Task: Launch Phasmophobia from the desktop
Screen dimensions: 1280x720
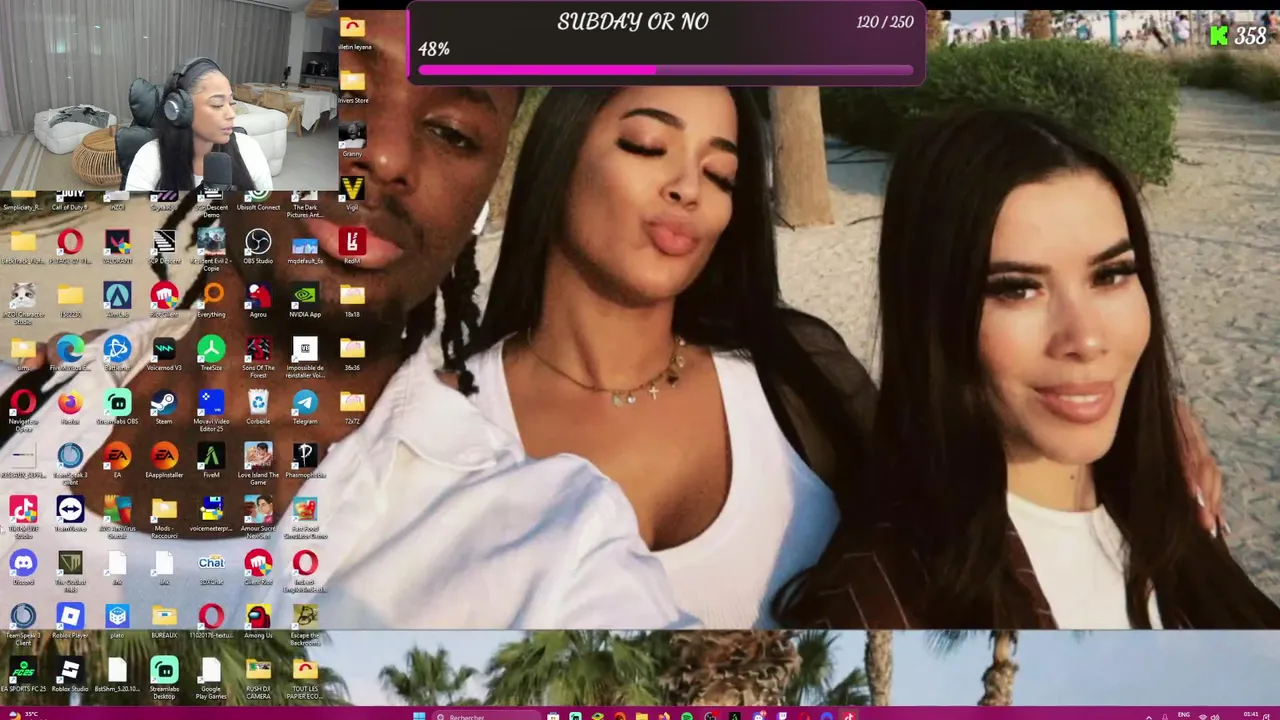Action: tap(305, 461)
